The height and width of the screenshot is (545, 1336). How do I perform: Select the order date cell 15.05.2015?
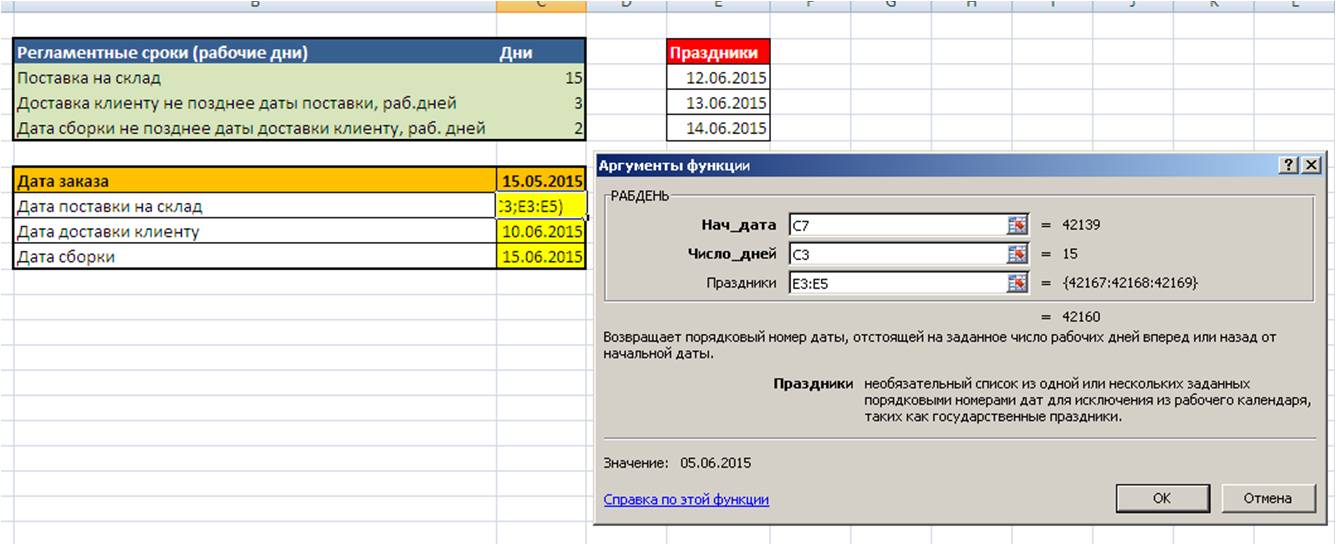pyautogui.click(x=541, y=181)
